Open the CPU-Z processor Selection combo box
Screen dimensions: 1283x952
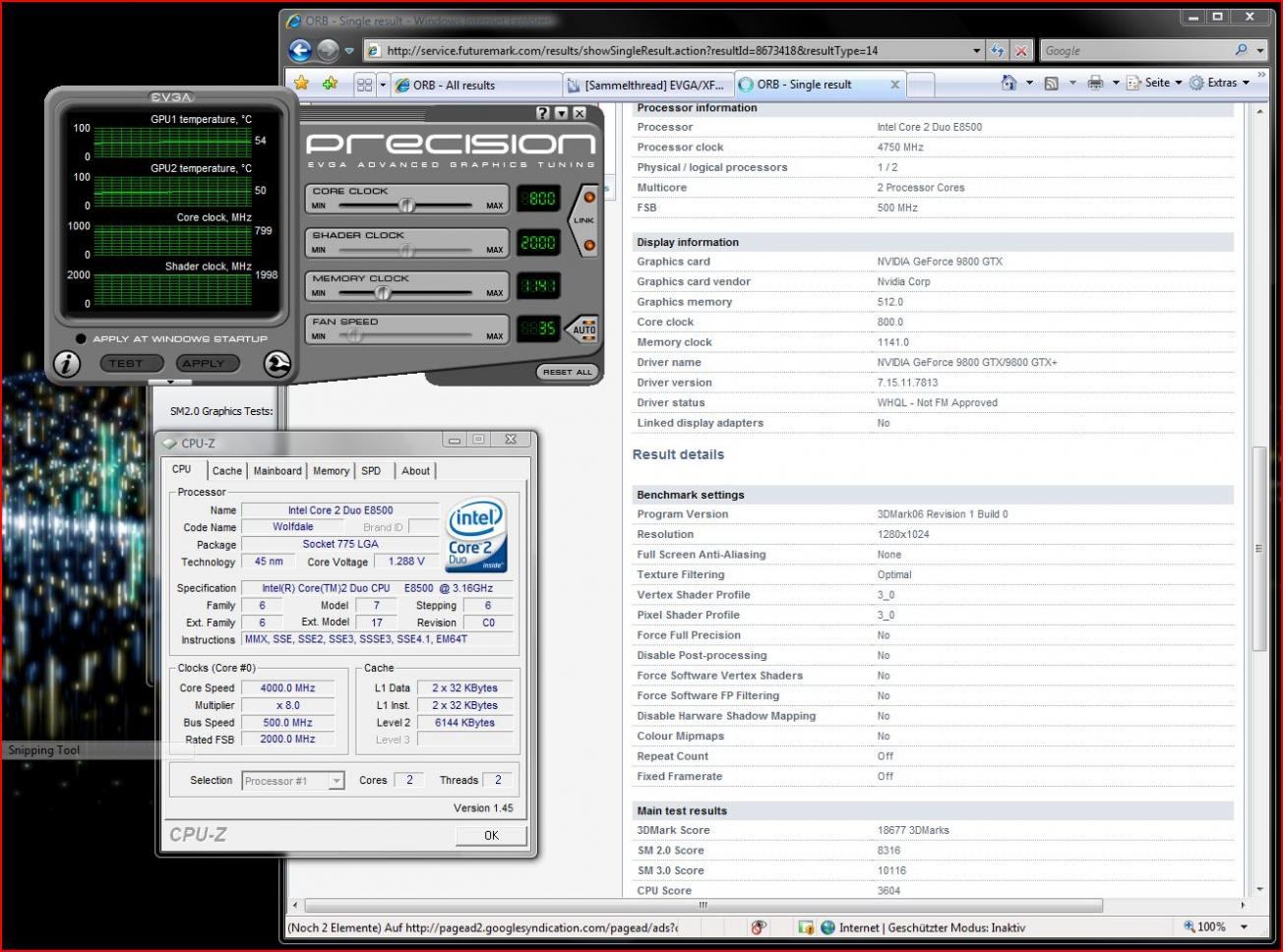(293, 781)
